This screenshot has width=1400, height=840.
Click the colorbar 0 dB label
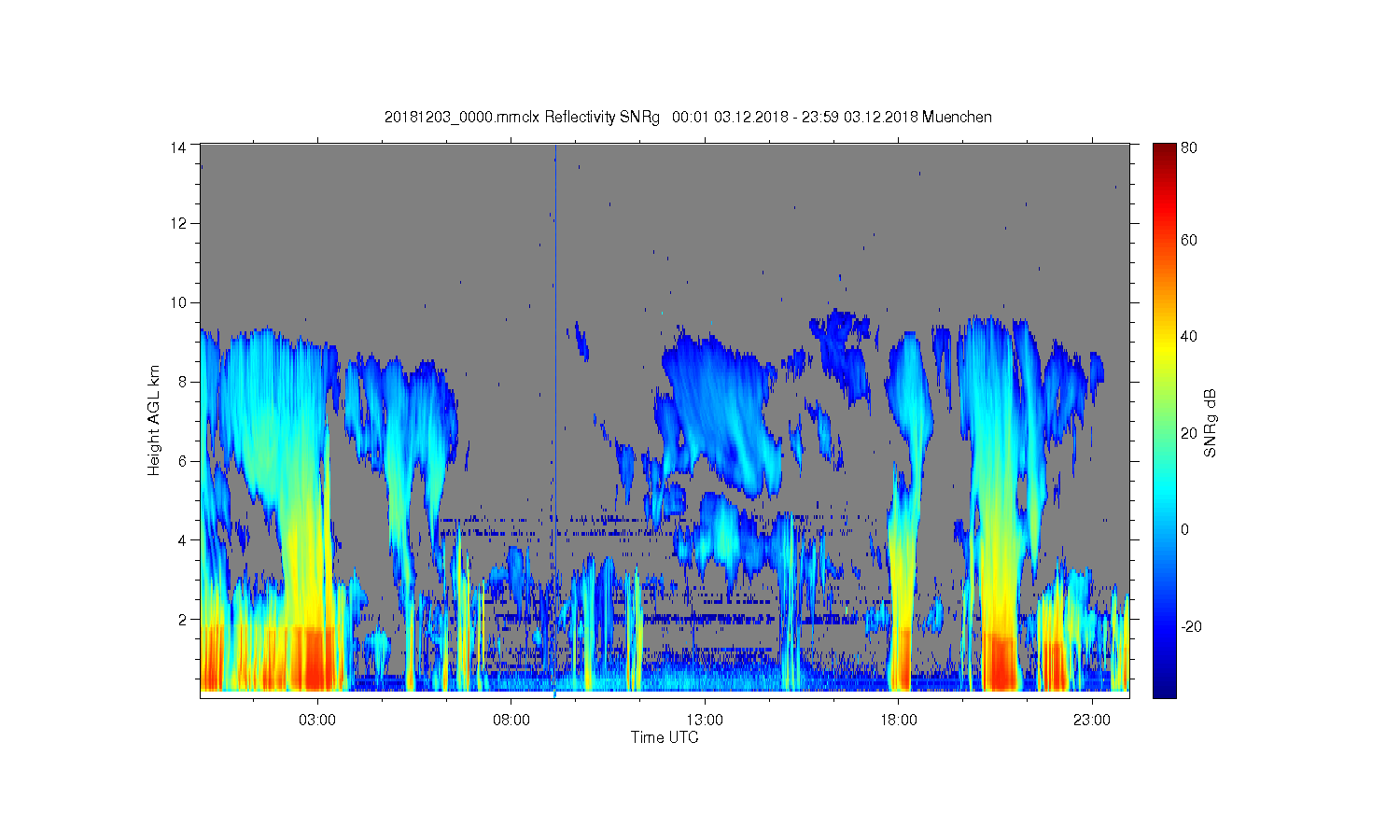click(x=1185, y=530)
